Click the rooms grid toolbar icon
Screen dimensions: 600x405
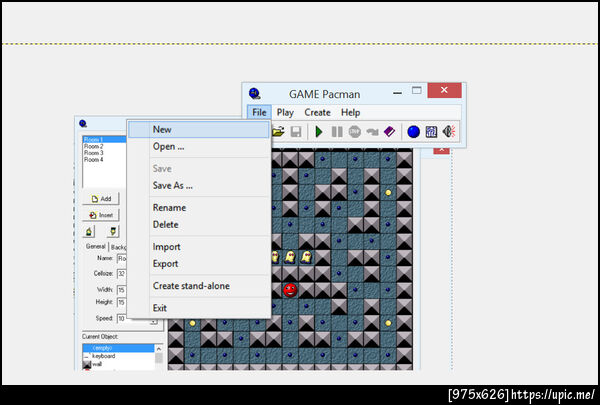click(x=431, y=132)
